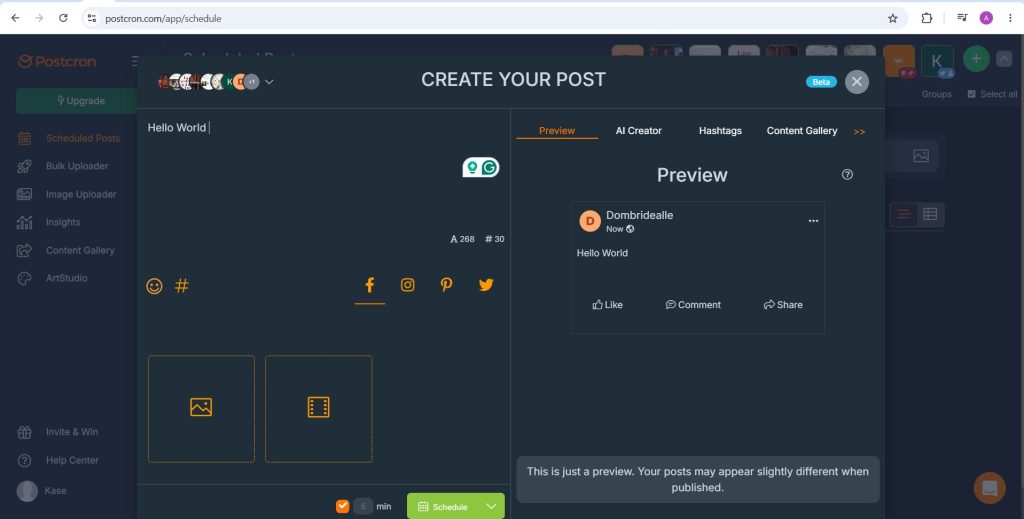
Task: Switch to the Preview tab
Action: tap(557, 131)
